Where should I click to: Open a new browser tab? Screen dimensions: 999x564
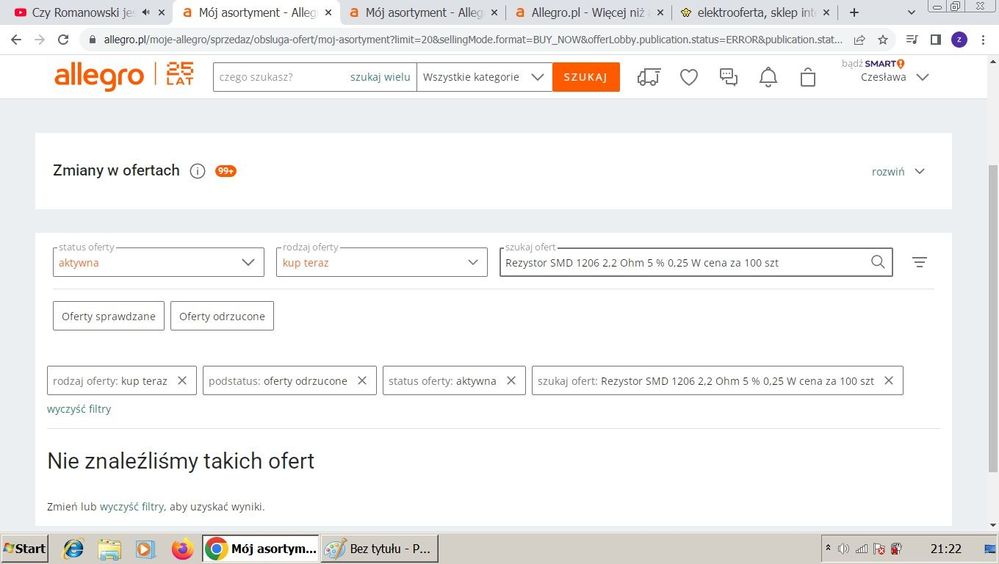click(854, 12)
